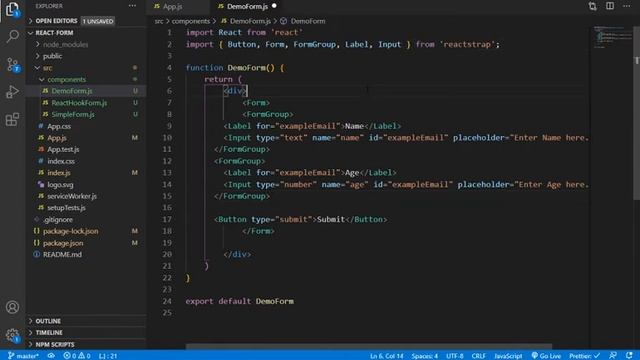
Task: Click the editor minimap preview
Action: (612, 38)
